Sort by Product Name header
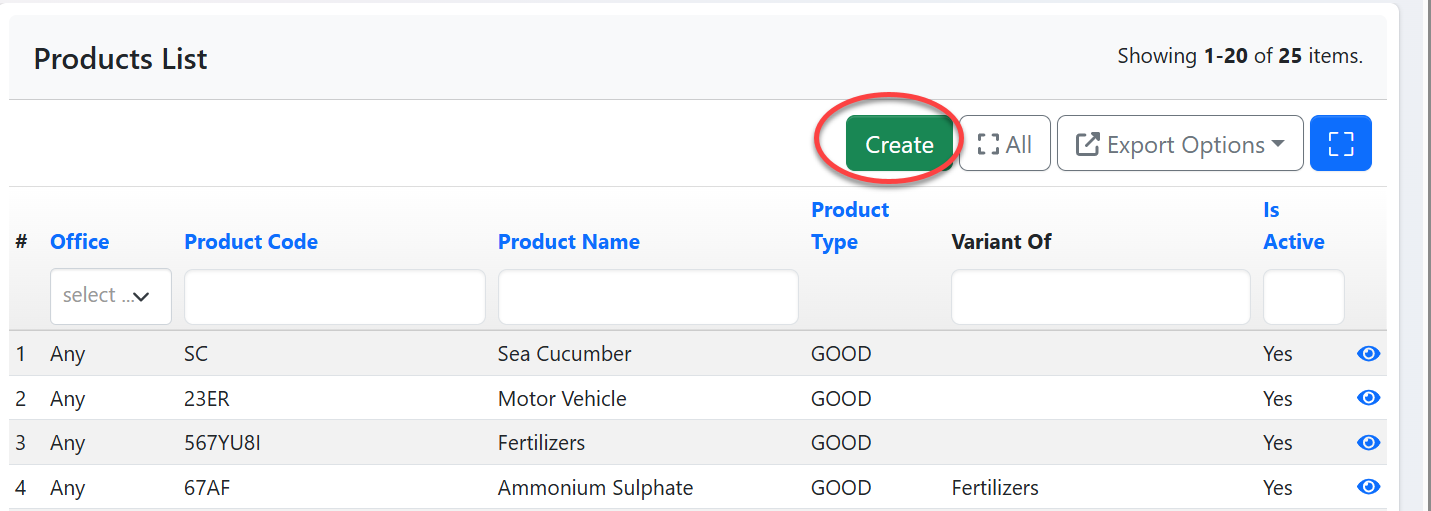Screen dimensions: 1431x511 [x=568, y=242]
